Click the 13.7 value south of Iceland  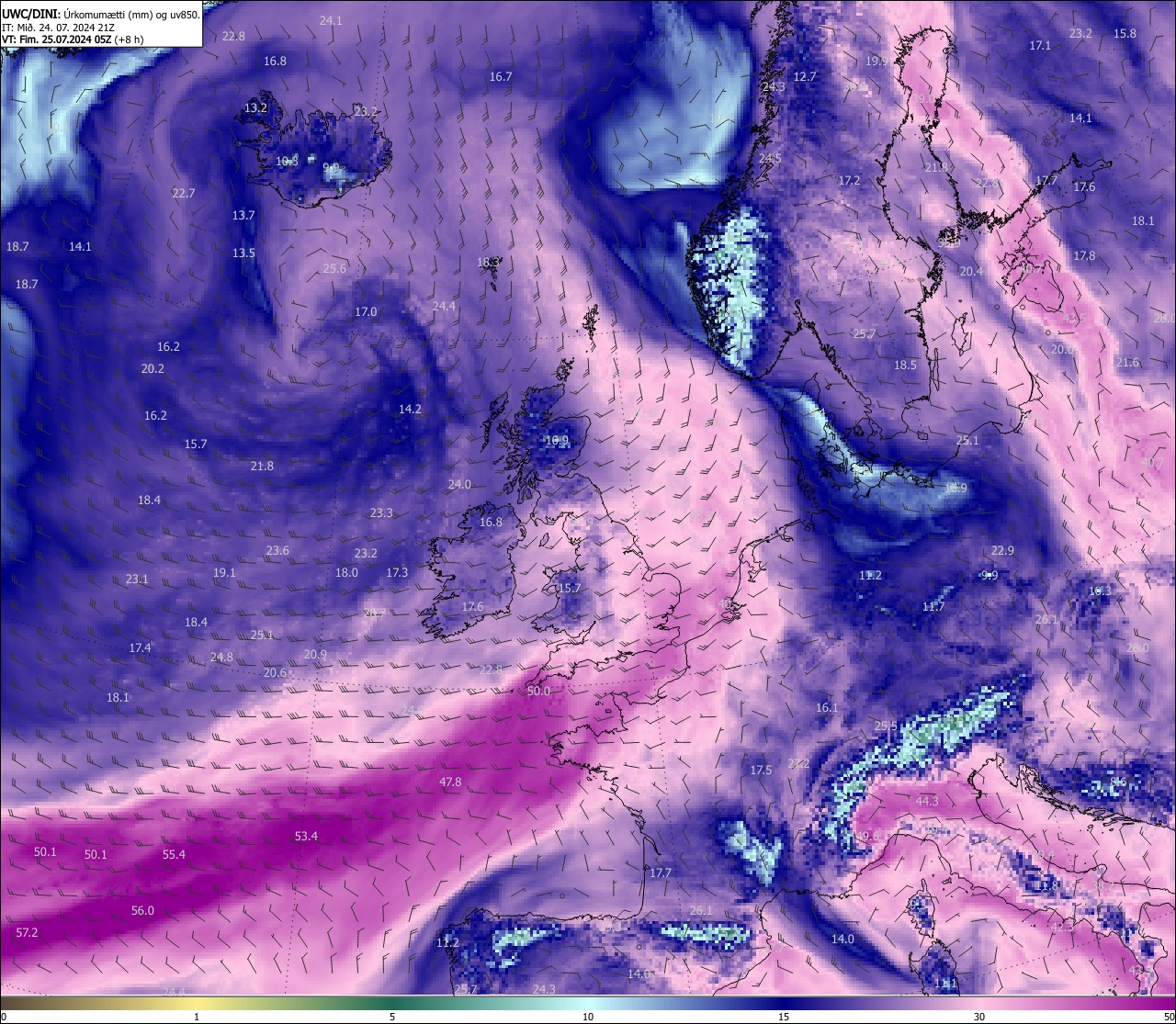[243, 216]
